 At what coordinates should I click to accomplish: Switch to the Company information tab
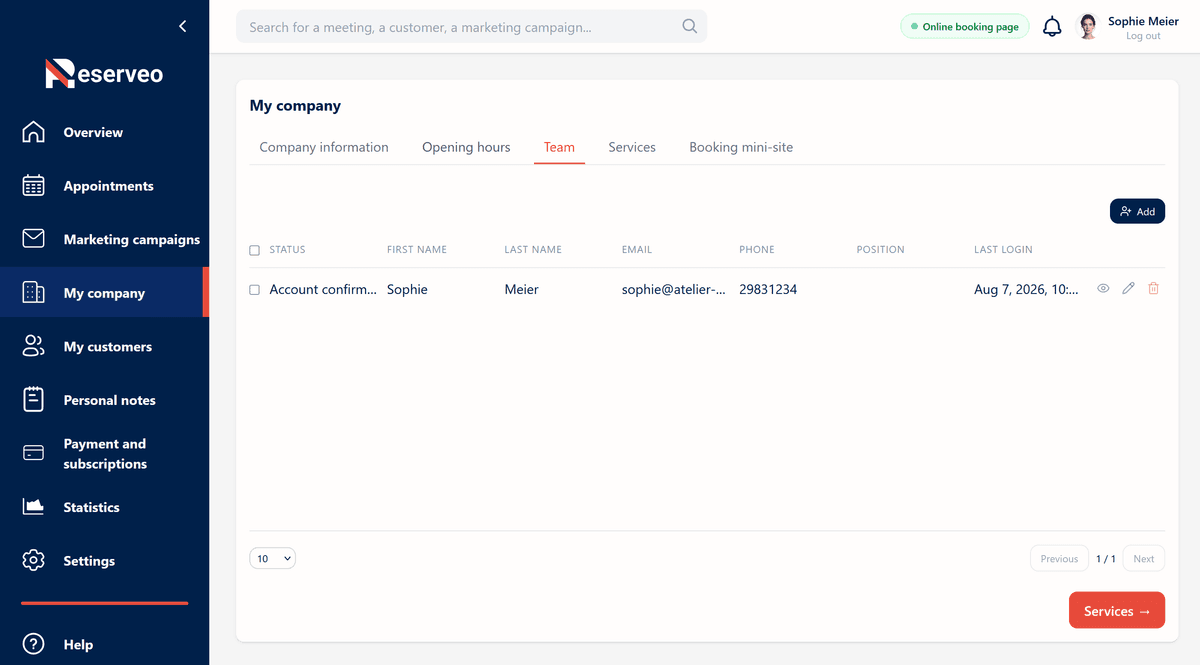click(324, 147)
